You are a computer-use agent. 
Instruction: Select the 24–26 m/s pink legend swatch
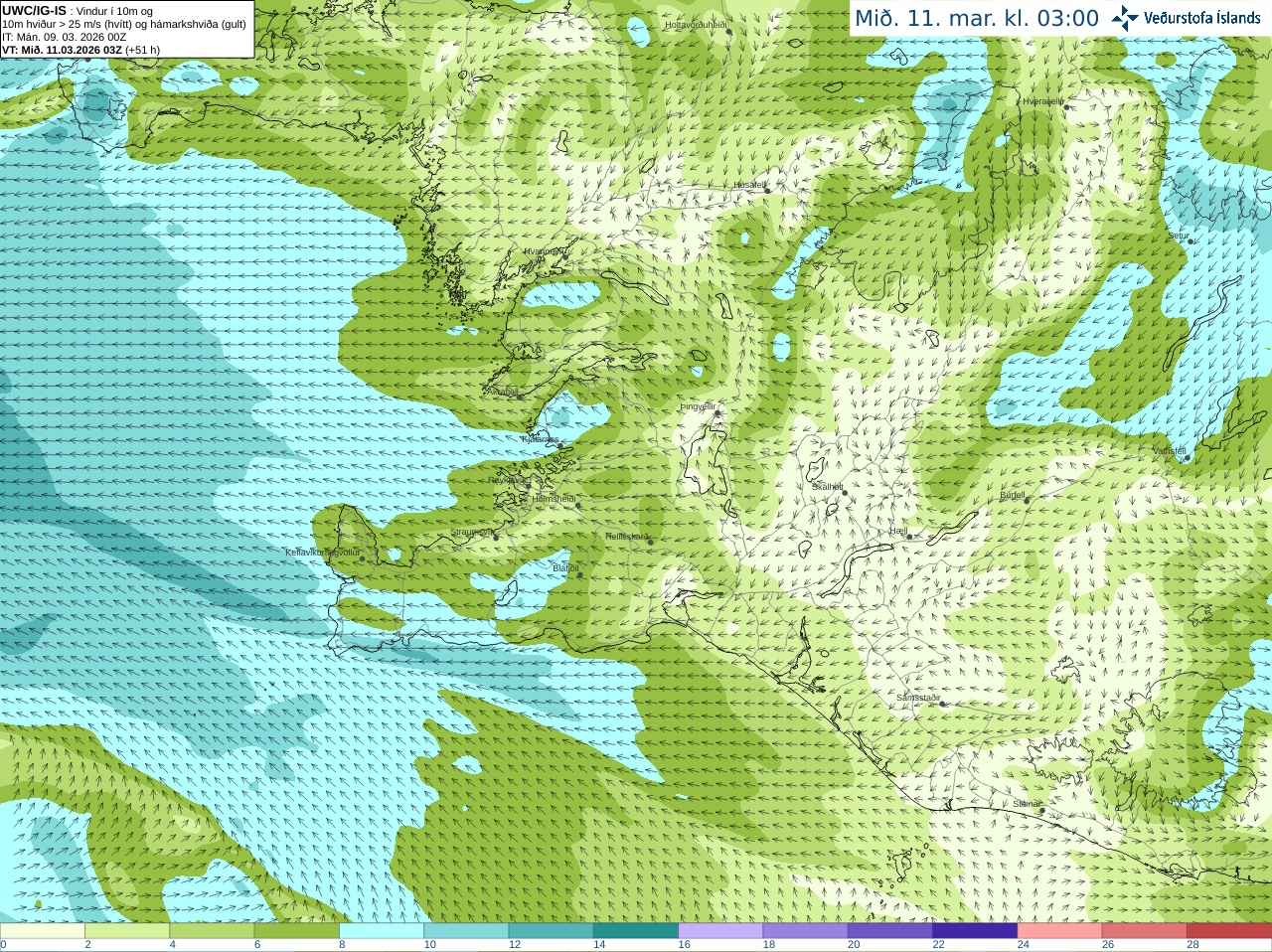pyautogui.click(x=1060, y=931)
